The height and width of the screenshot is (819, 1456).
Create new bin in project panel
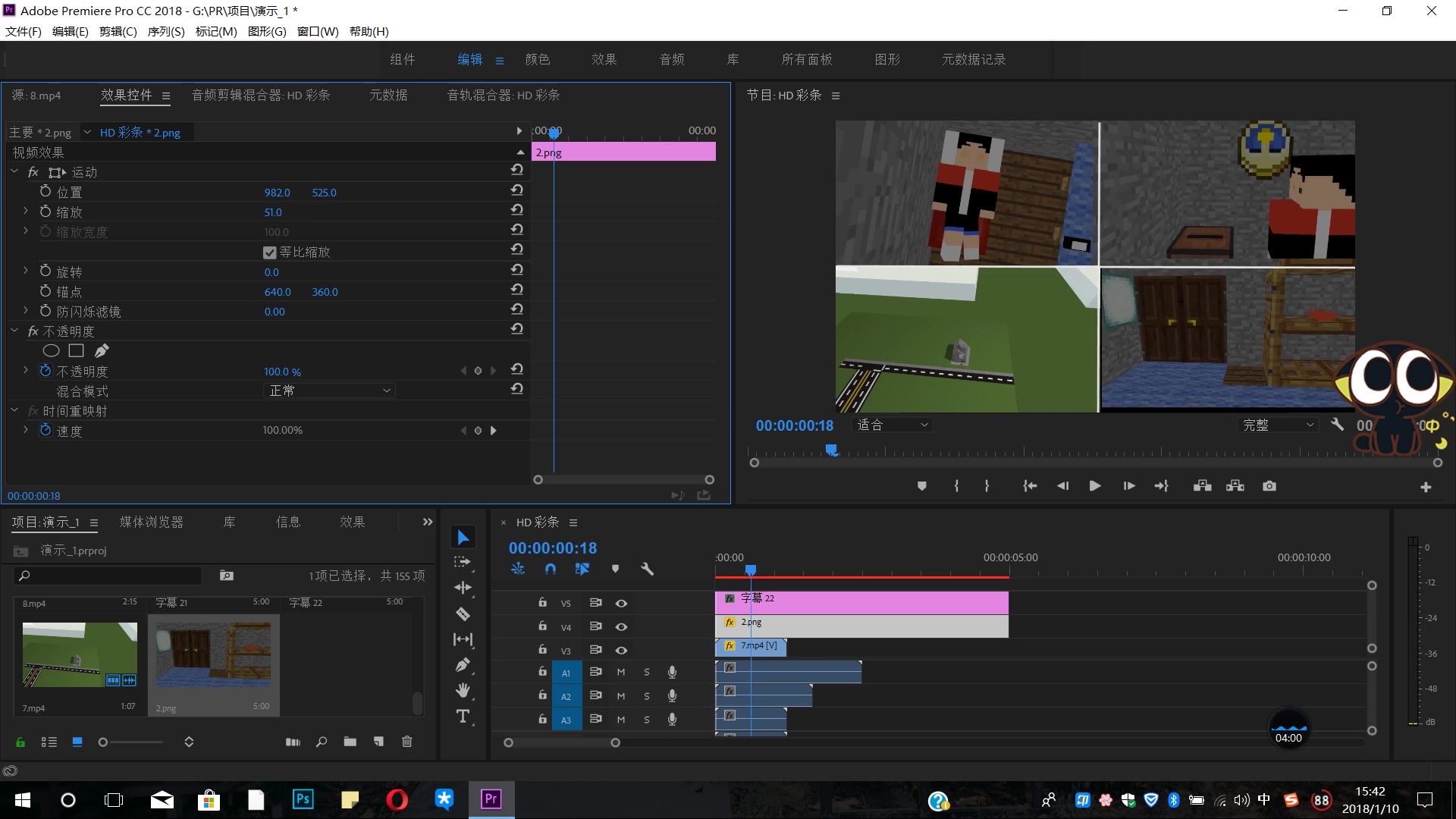pyautogui.click(x=350, y=742)
